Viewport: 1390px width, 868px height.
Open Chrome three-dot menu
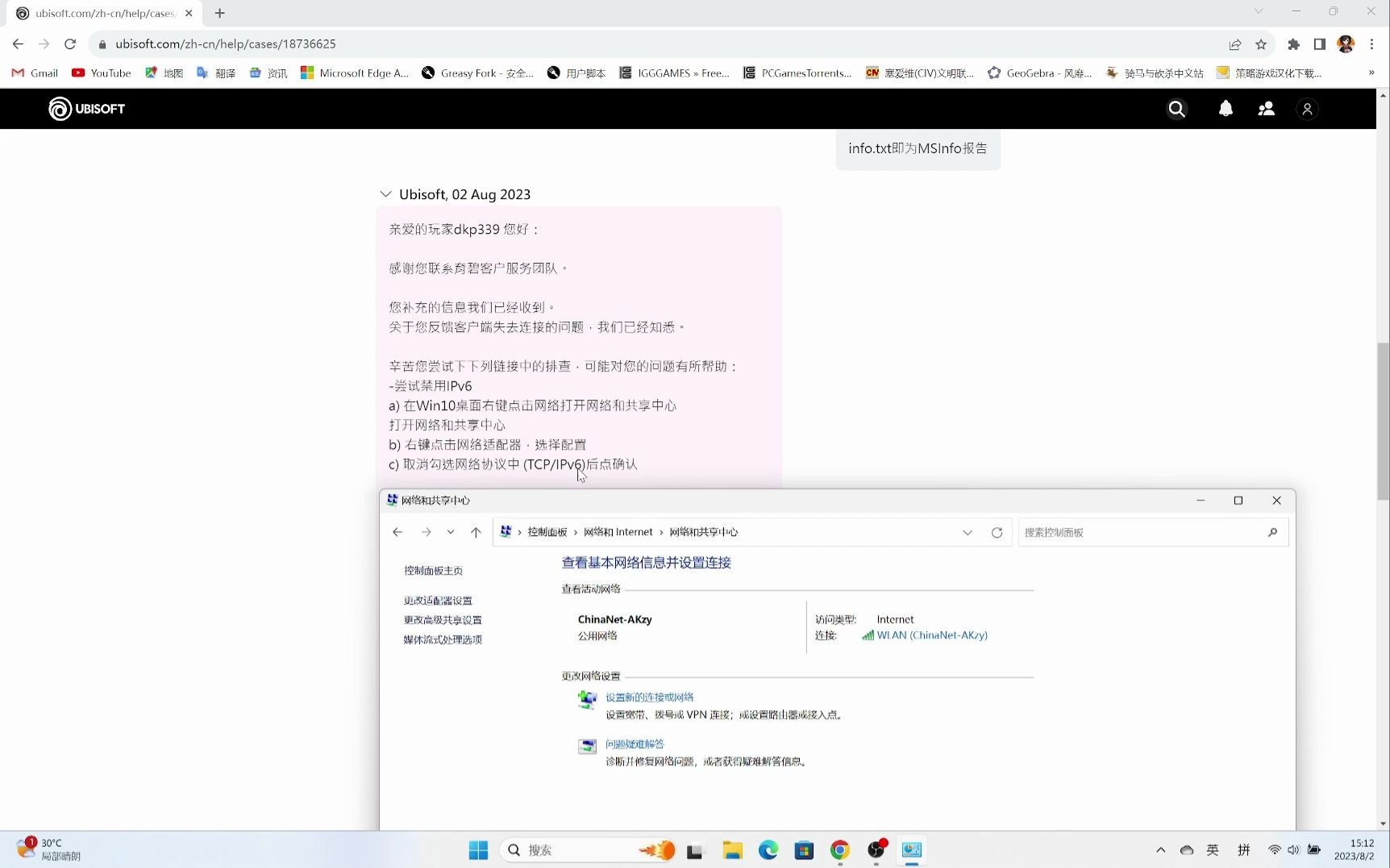1371,44
